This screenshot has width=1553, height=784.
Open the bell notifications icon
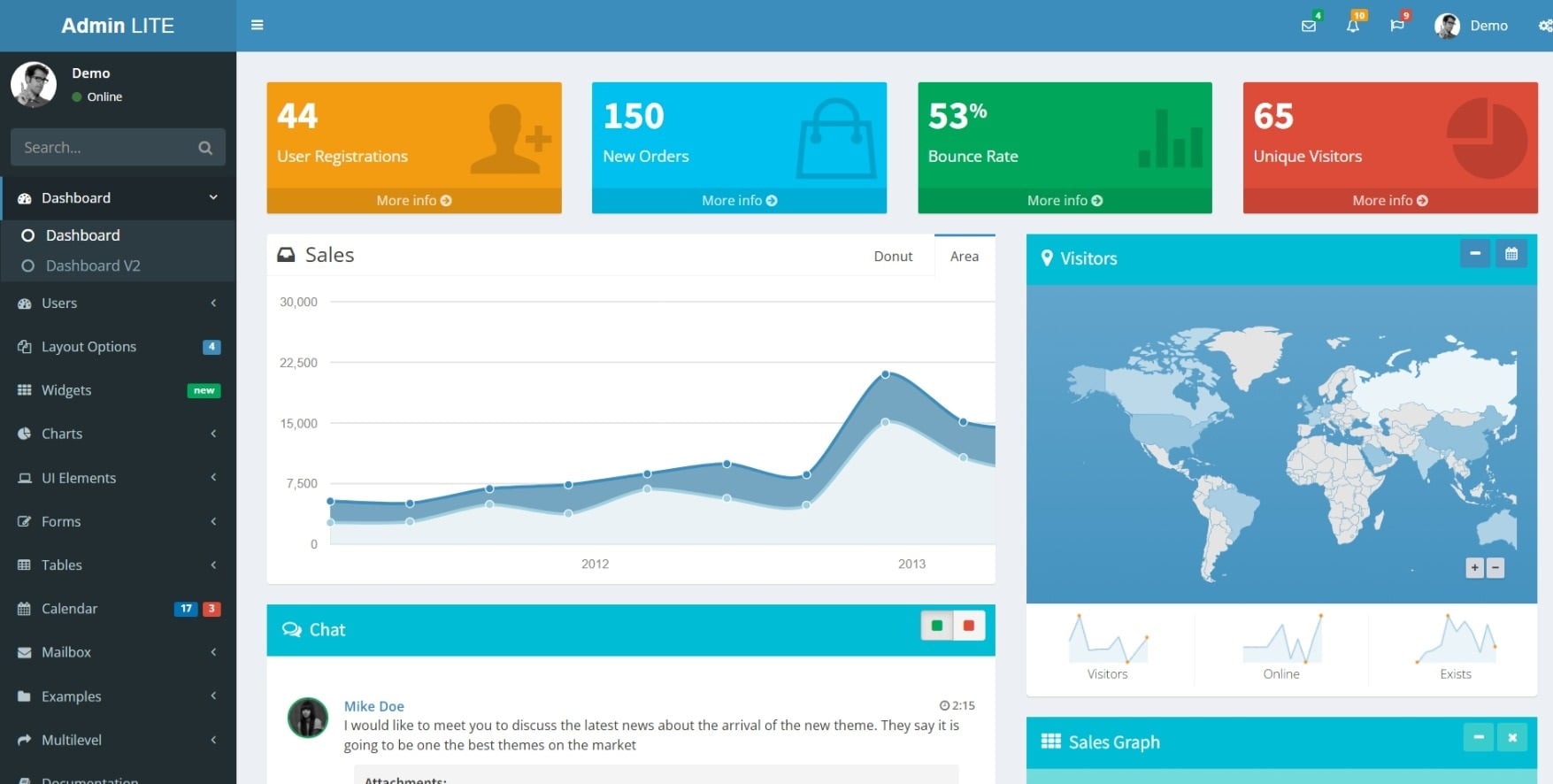1352,26
